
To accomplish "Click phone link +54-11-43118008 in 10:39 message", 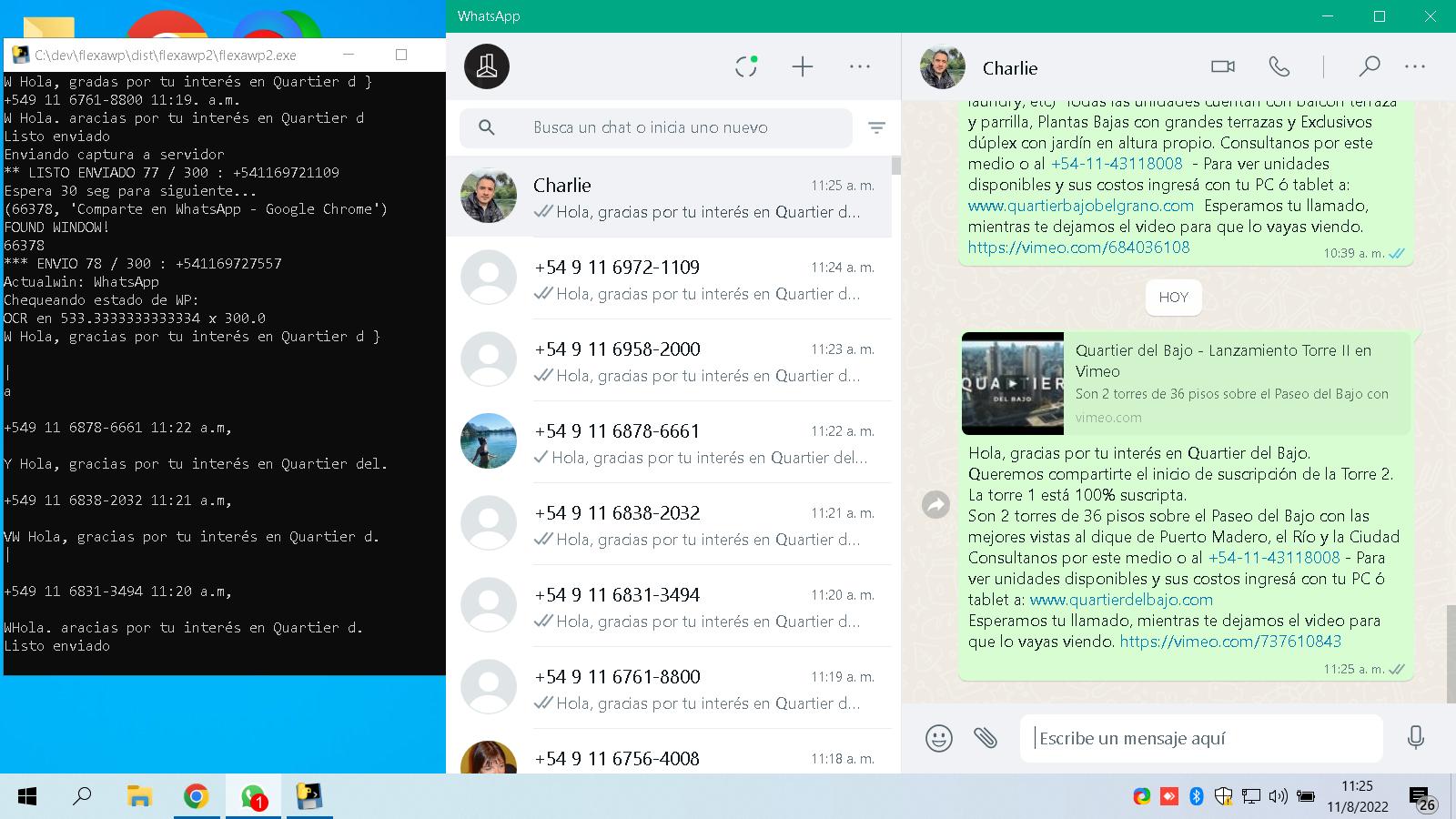I will click(x=1117, y=164).
